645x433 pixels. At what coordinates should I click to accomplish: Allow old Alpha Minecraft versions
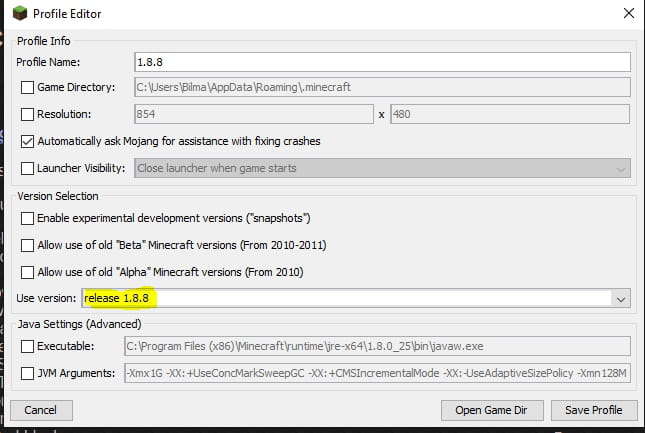(x=27, y=272)
